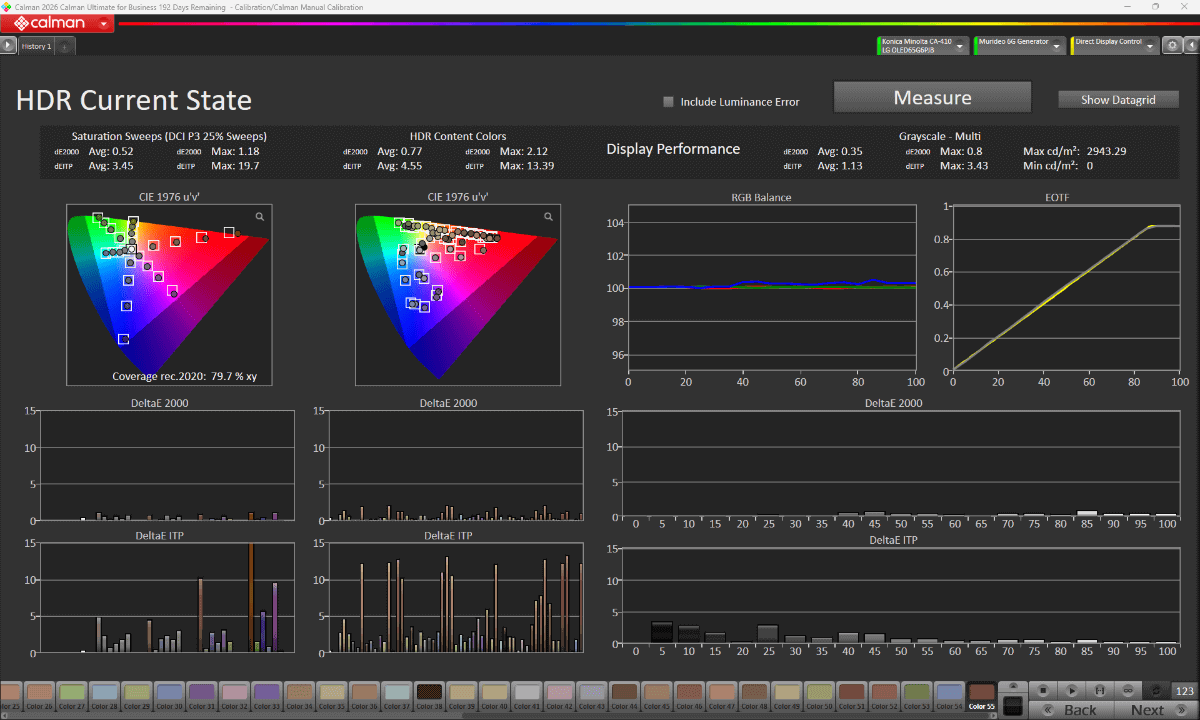This screenshot has width=1200, height=720.
Task: Click the refresh arrows icon
Action: coord(1156,690)
